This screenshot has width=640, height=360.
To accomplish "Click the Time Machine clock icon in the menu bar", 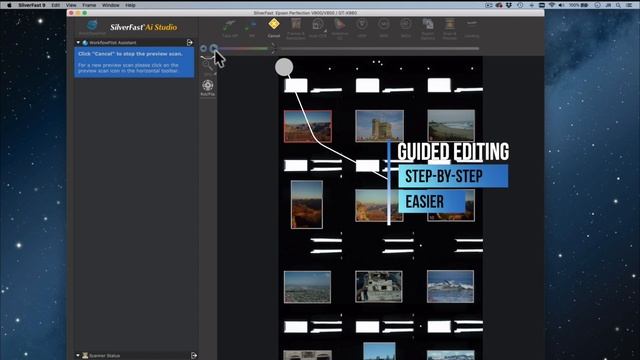I will [x=520, y=5].
